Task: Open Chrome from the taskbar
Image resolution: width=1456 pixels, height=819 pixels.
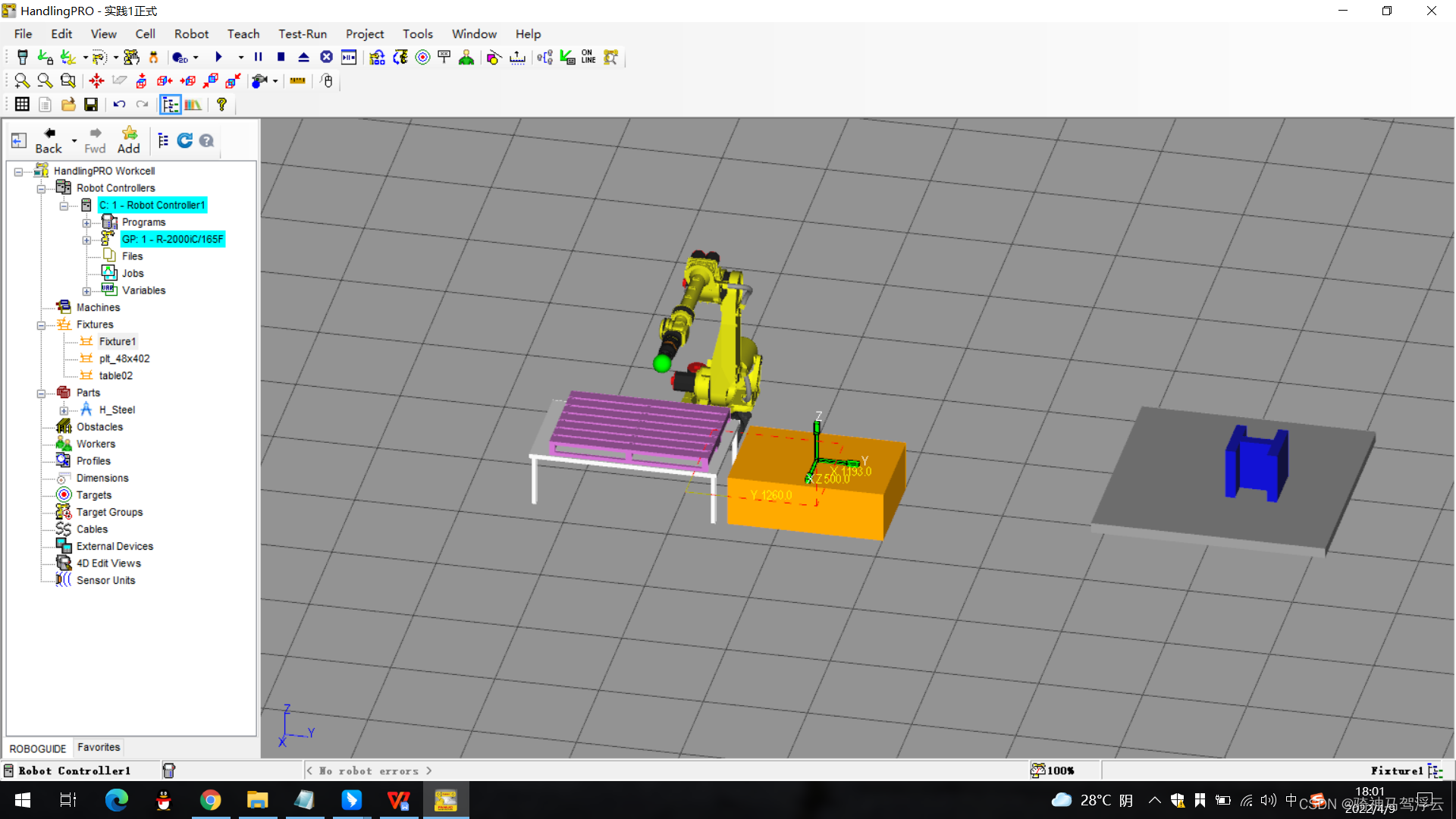Action: (x=210, y=801)
